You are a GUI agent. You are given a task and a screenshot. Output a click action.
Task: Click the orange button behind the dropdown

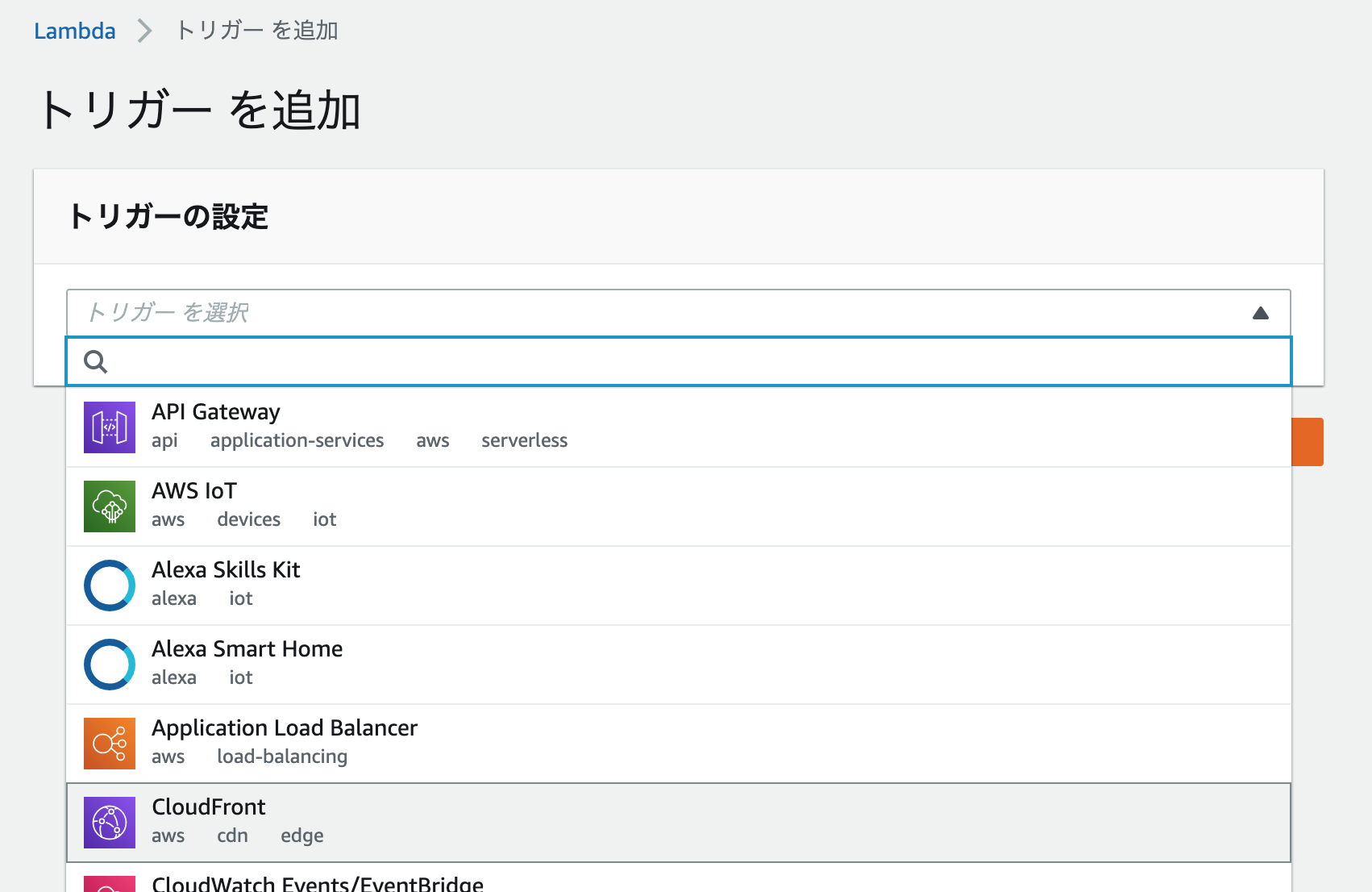pyautogui.click(x=1308, y=442)
